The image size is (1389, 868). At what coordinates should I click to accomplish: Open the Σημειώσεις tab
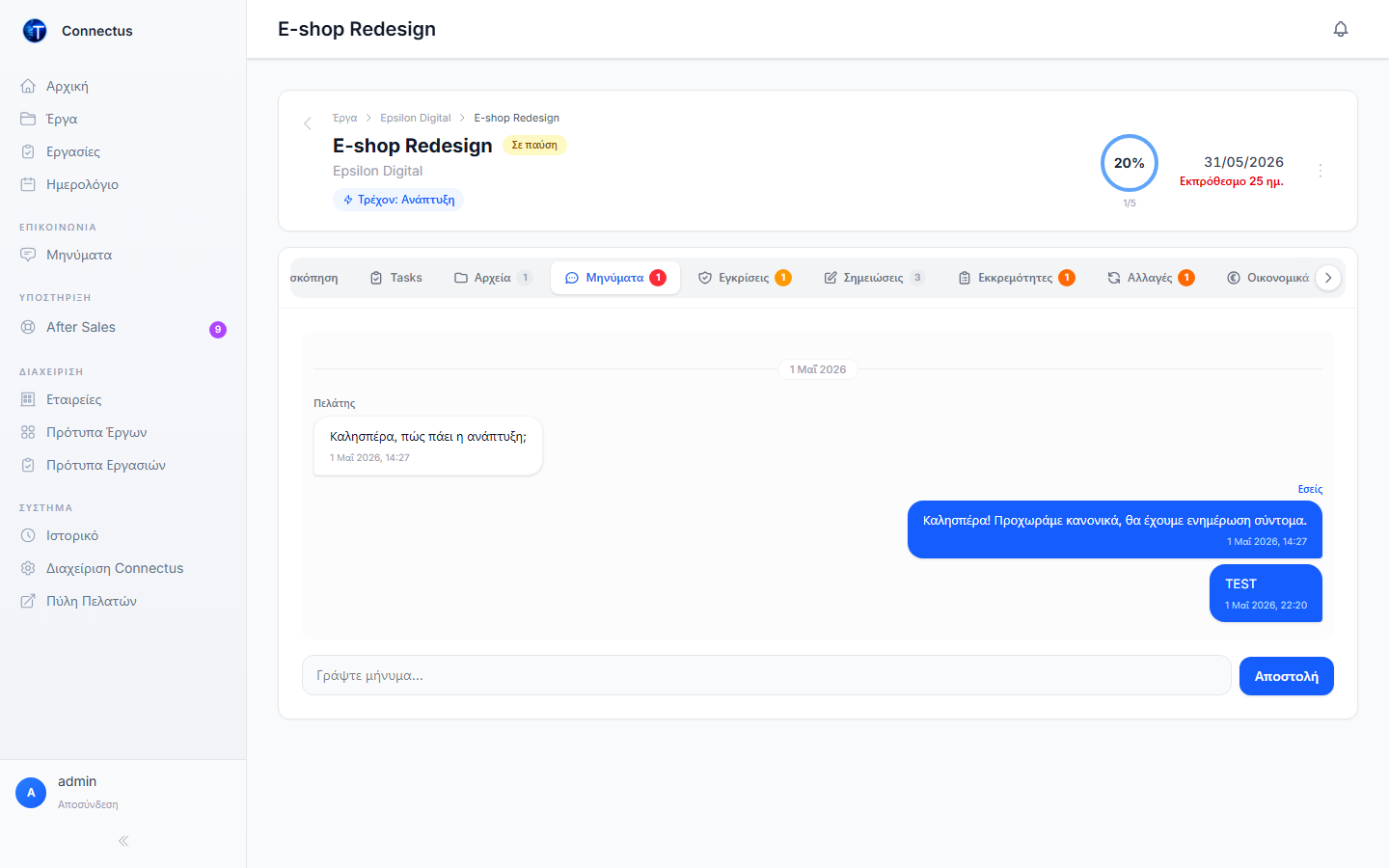point(875,278)
